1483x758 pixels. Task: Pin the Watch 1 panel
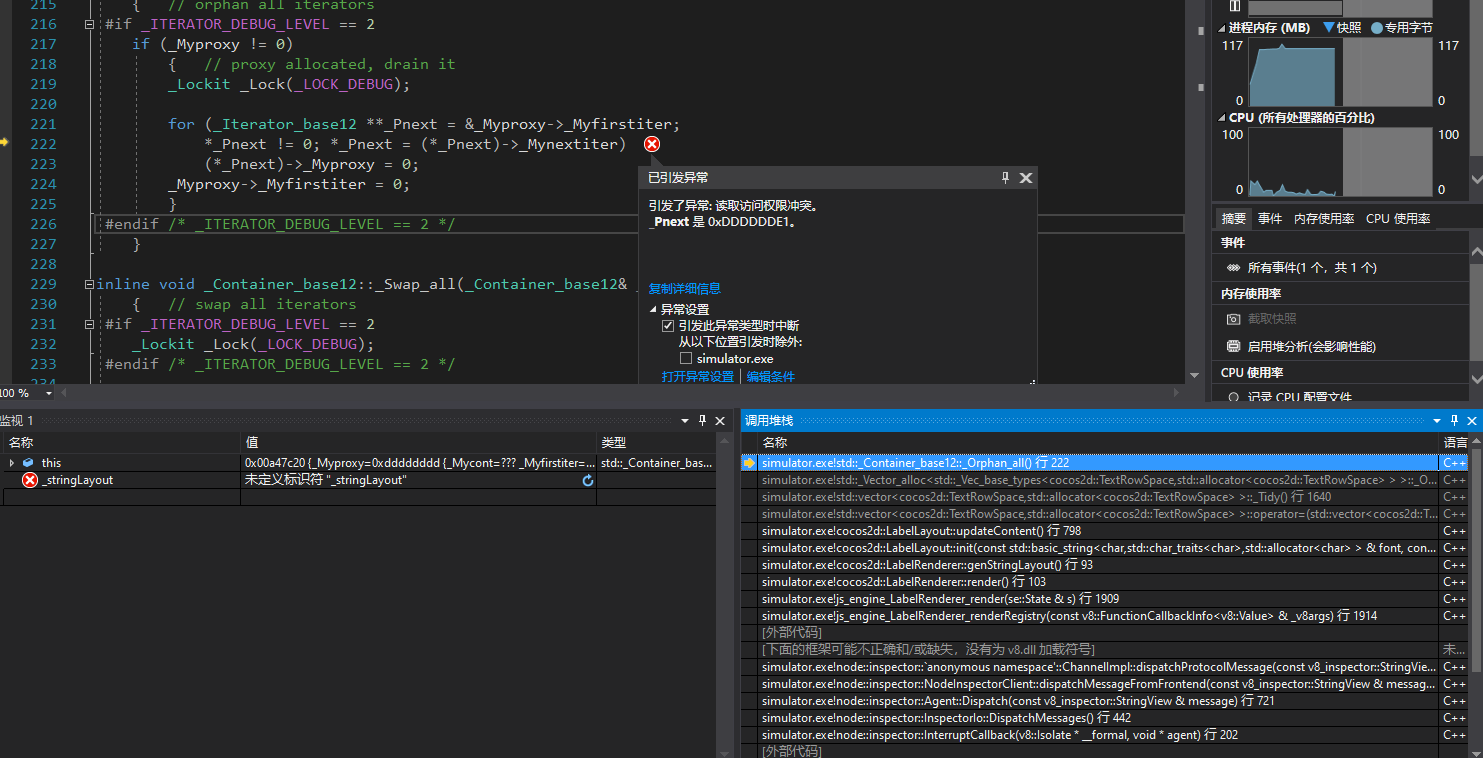703,421
